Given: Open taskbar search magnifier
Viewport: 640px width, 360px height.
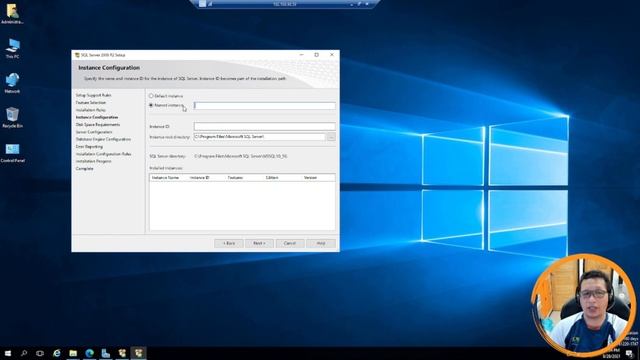Looking at the screenshot, I should pos(24,353).
